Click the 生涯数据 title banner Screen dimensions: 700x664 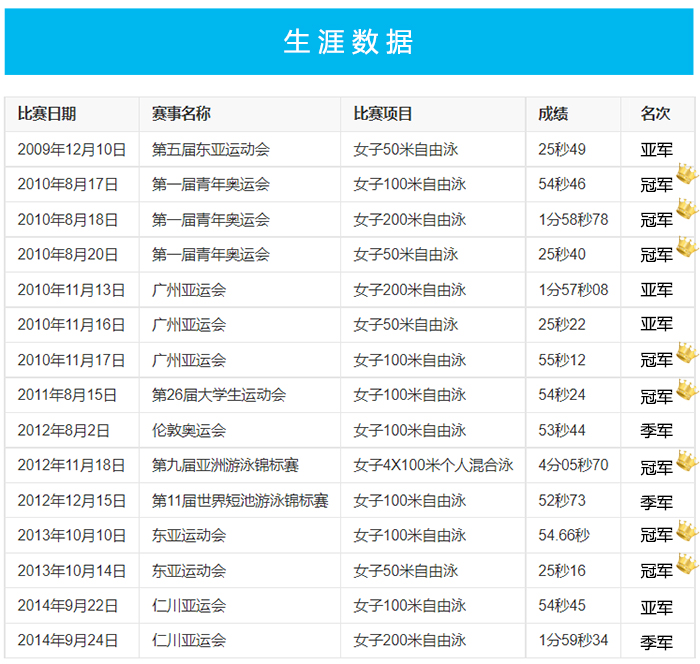pos(349,42)
